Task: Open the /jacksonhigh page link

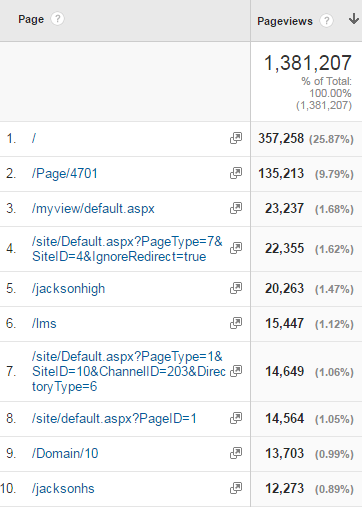Action: point(68,289)
